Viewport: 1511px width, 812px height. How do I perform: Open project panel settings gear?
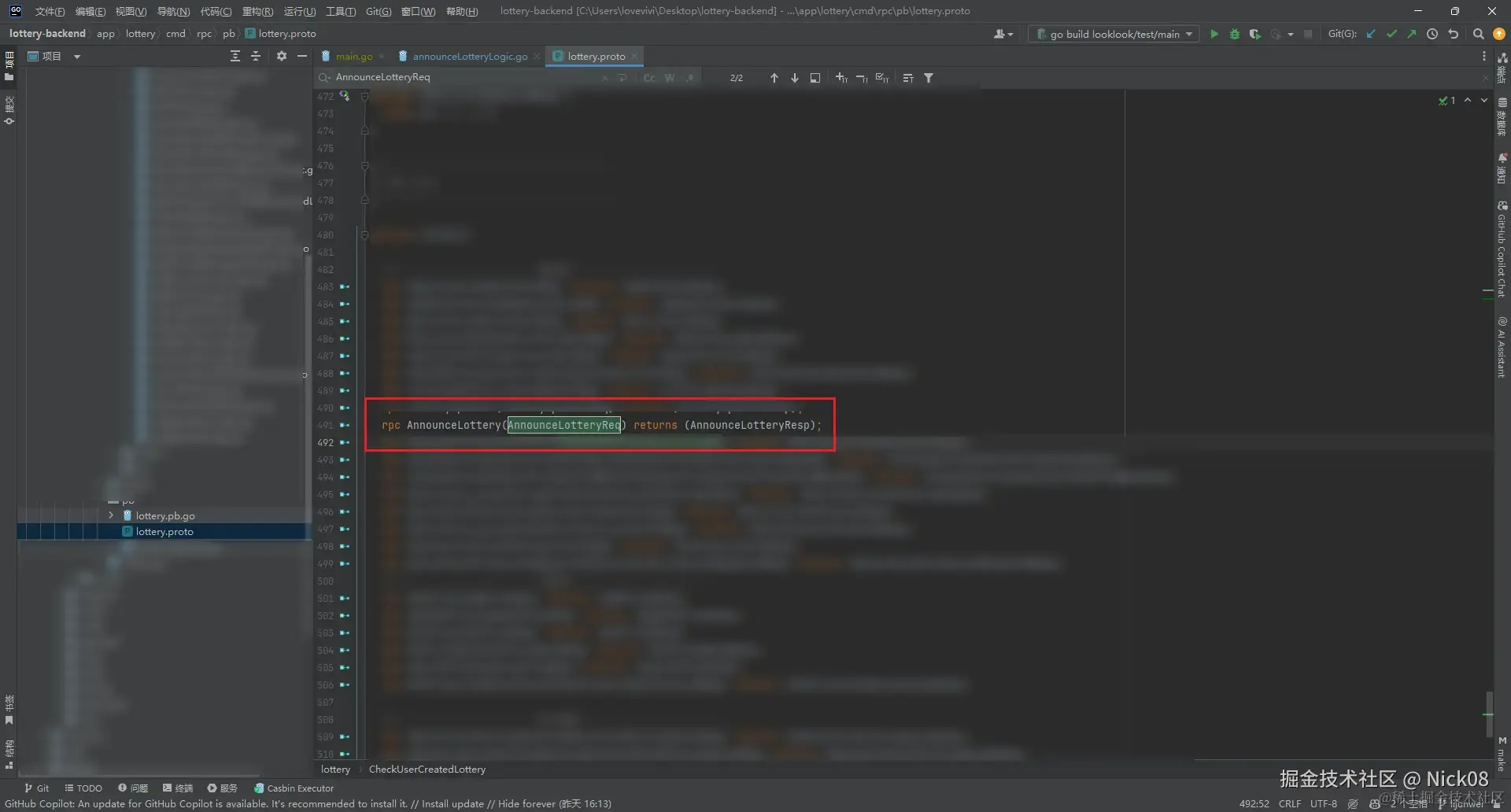point(282,56)
